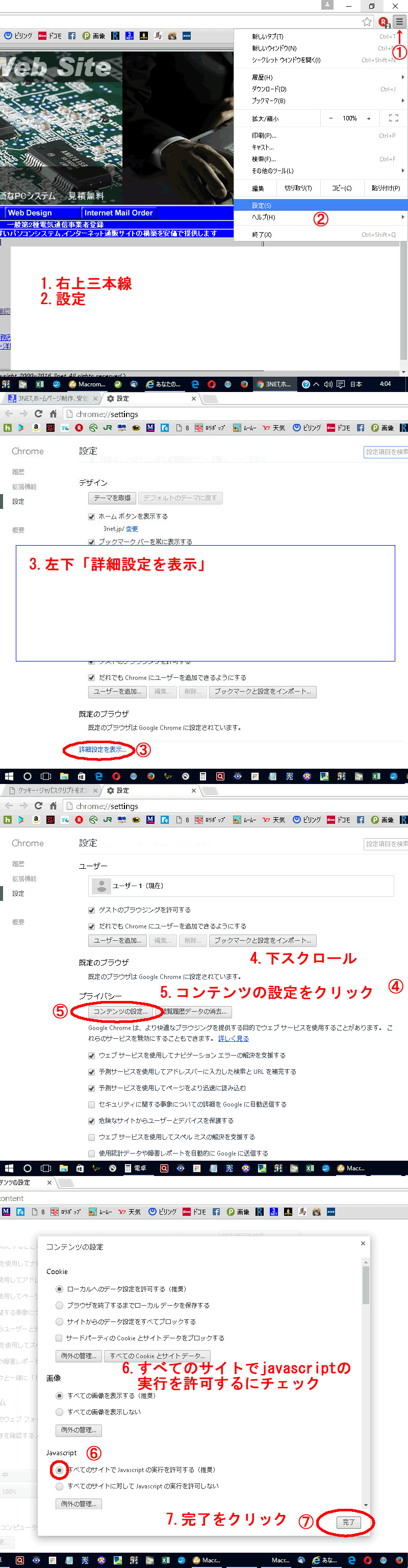This screenshot has width=408, height=1568.
Task: Choose 新しいタブ(T) from the menu
Action: [268, 37]
